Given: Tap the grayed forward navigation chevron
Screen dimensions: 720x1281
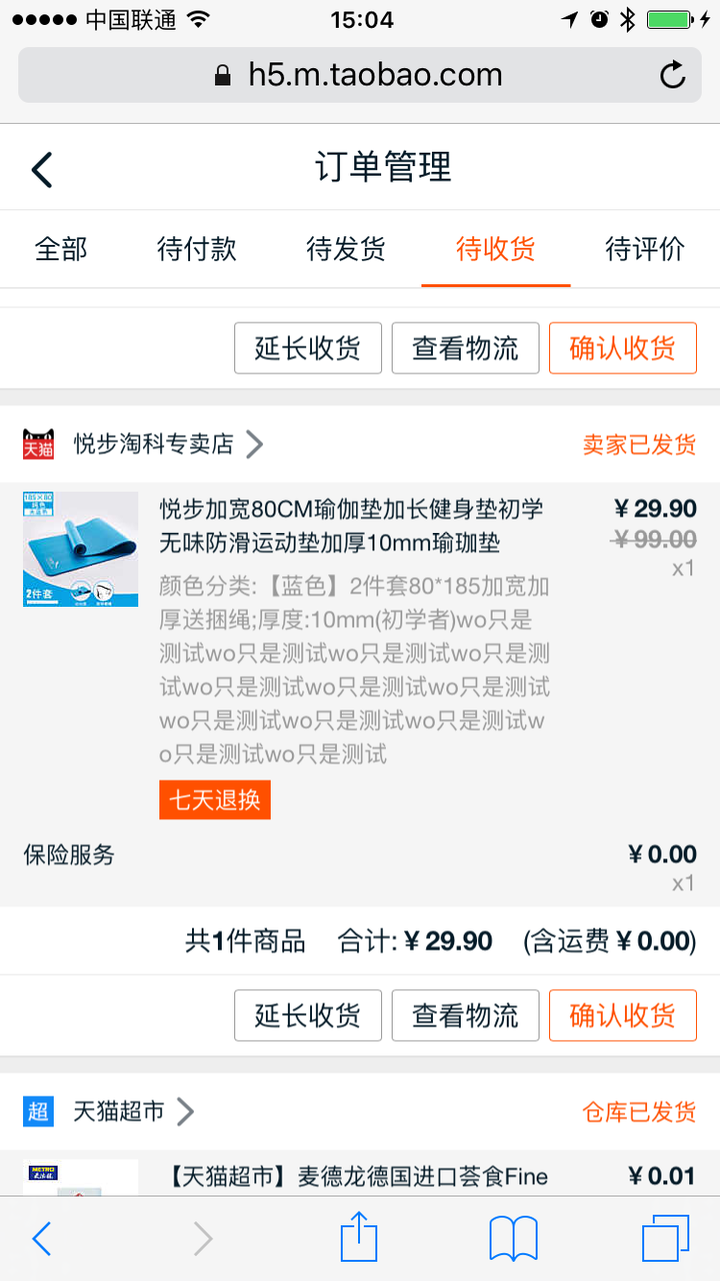Looking at the screenshot, I should (x=200, y=1238).
